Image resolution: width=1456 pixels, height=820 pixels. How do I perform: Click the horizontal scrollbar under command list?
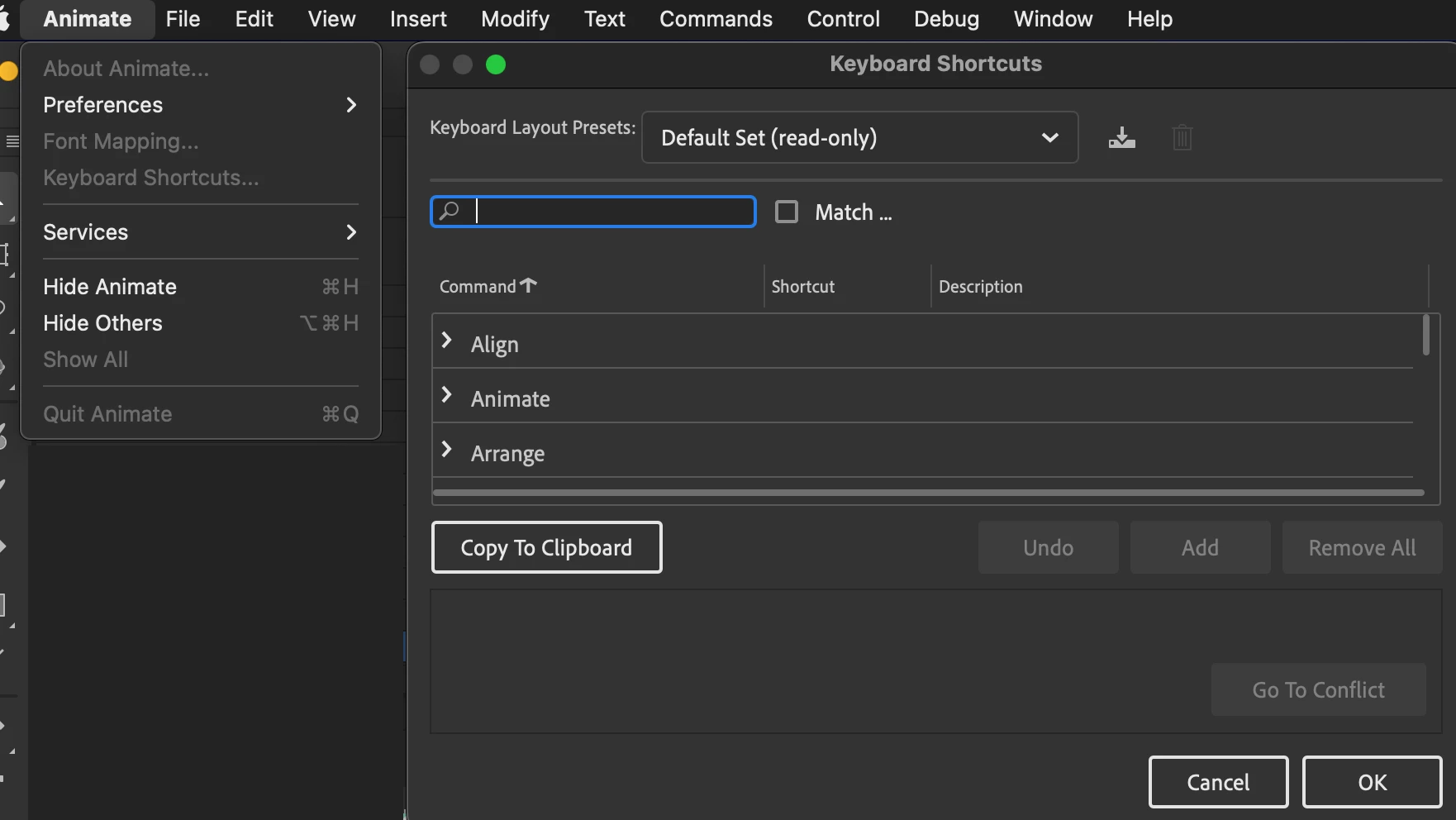pyautogui.click(x=928, y=493)
